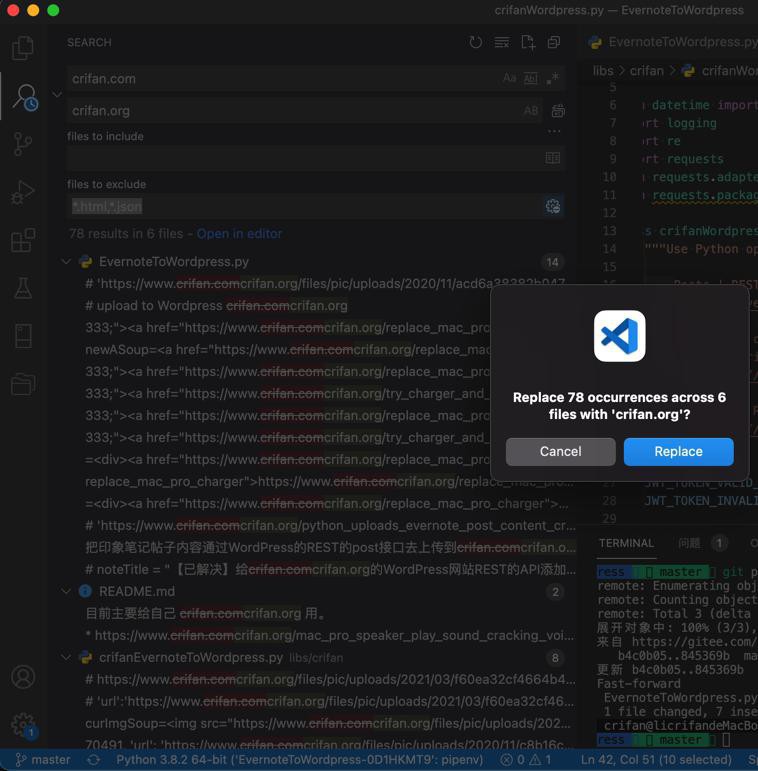Image resolution: width=758 pixels, height=771 pixels.
Task: Open the Extensions view
Action: (23, 240)
